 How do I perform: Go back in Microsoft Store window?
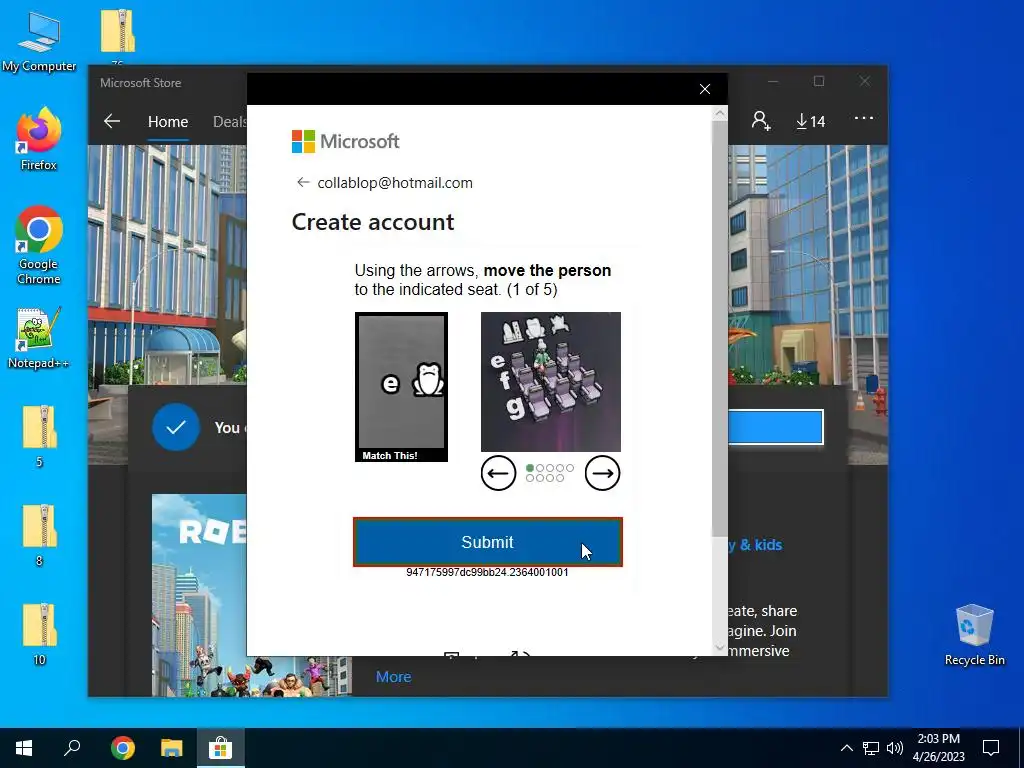(112, 121)
